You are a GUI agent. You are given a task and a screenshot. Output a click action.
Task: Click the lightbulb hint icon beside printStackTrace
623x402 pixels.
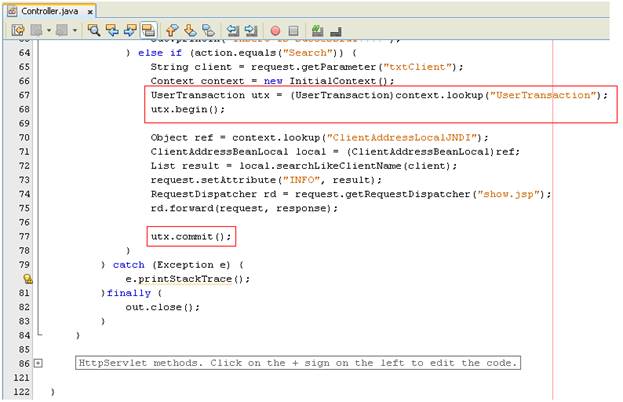[x=28, y=279]
